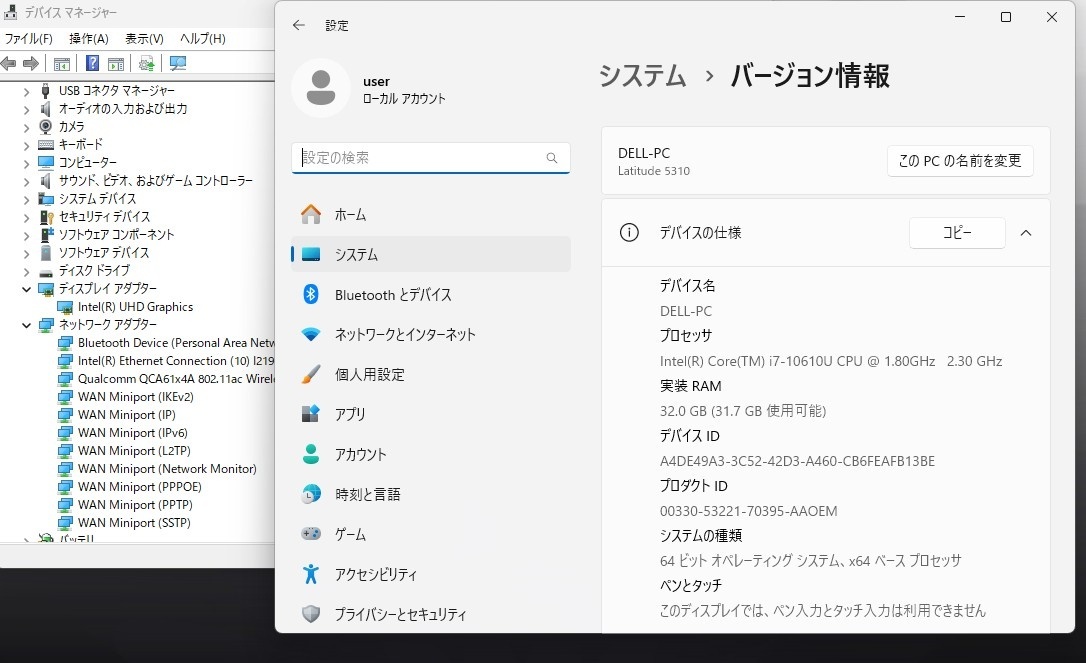Open プライバシーとセキュリティ settings page
This screenshot has width=1086, height=663.
click(431, 615)
